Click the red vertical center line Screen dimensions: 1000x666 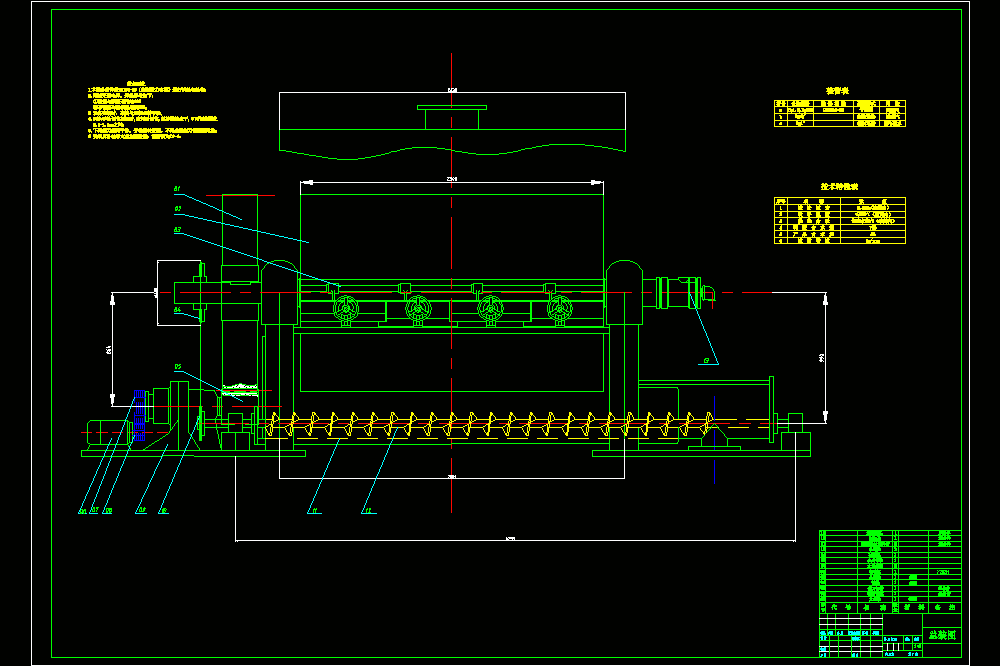pos(452,283)
